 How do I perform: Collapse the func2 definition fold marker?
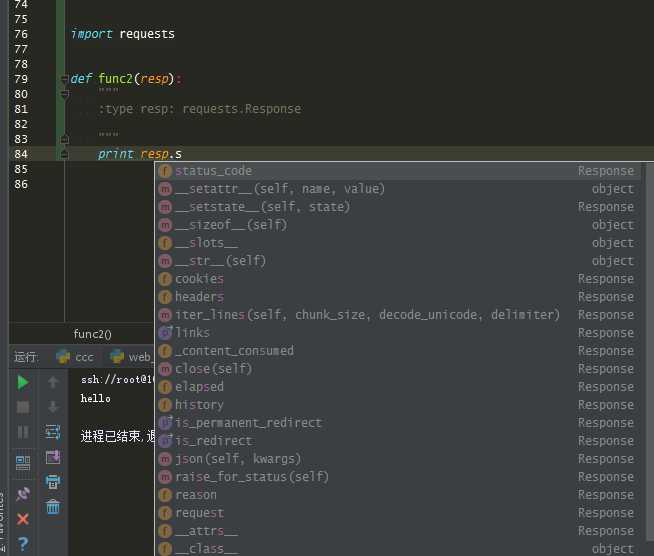[x=65, y=79]
